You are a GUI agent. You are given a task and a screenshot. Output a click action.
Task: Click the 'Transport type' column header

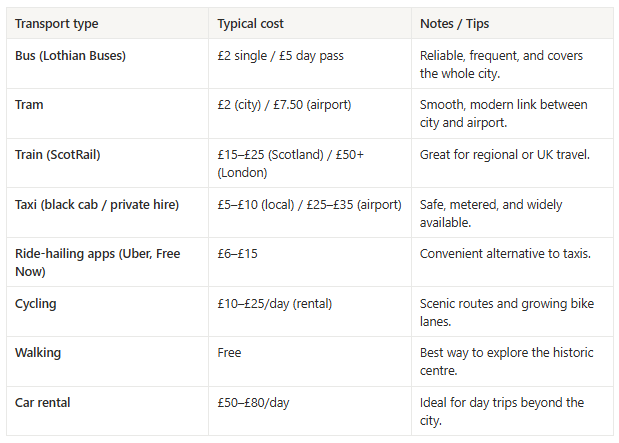click(x=56, y=23)
